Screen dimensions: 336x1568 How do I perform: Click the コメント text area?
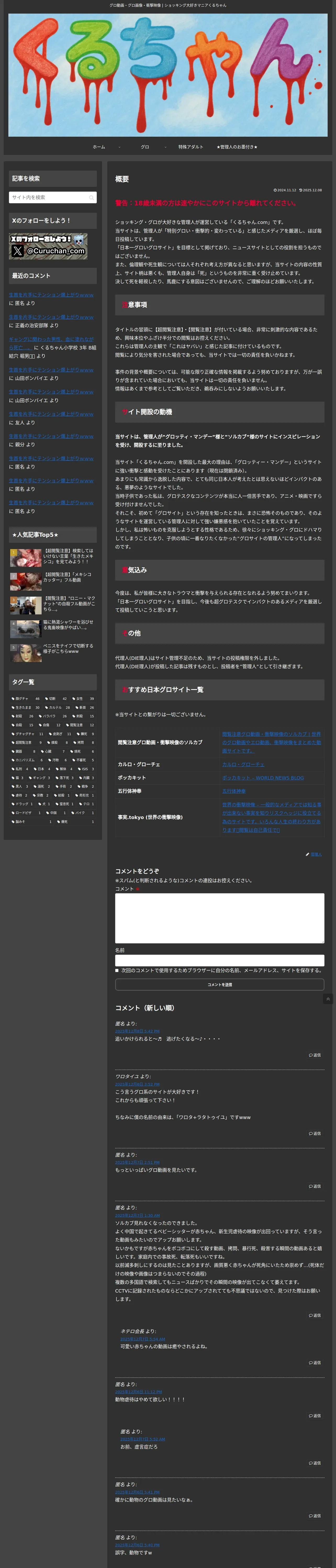pyautogui.click(x=220, y=919)
